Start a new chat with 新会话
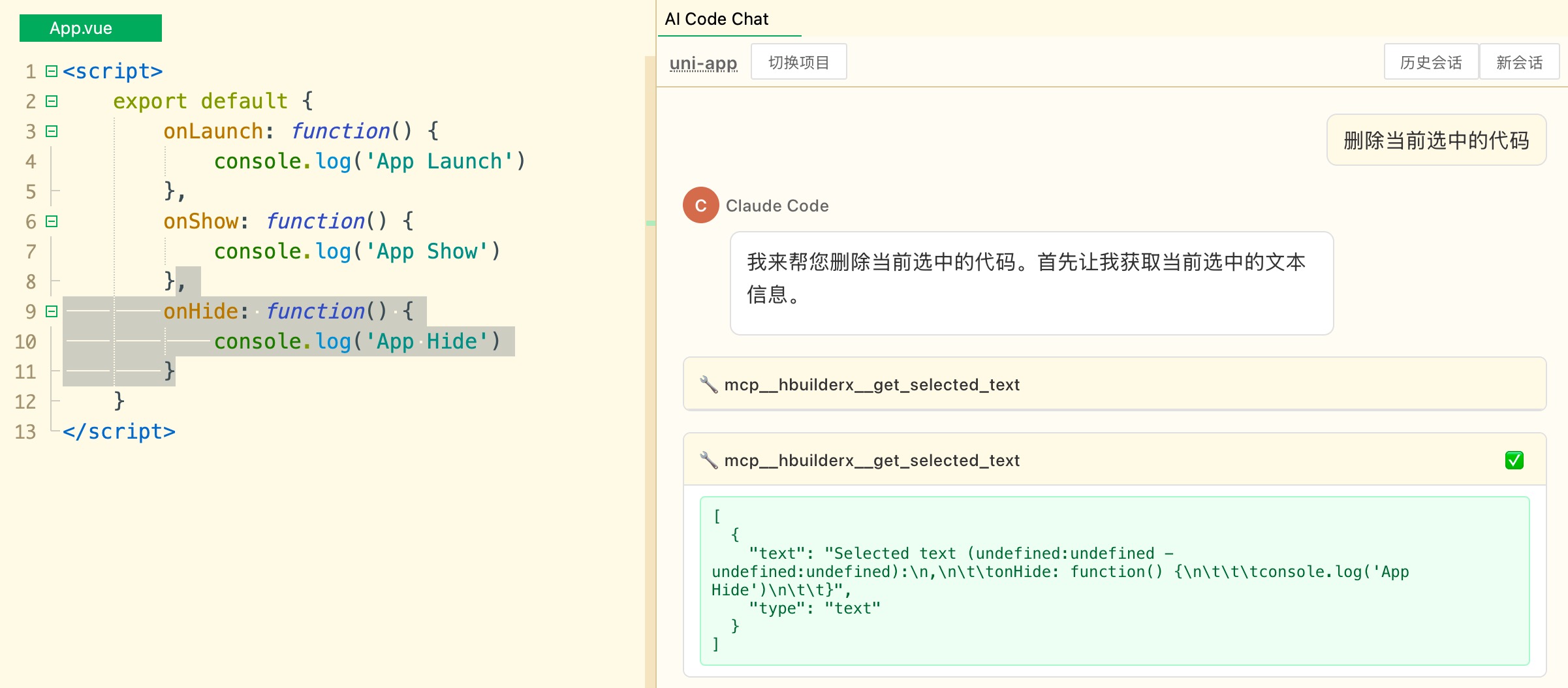The width and height of the screenshot is (1568, 688). tap(1519, 62)
